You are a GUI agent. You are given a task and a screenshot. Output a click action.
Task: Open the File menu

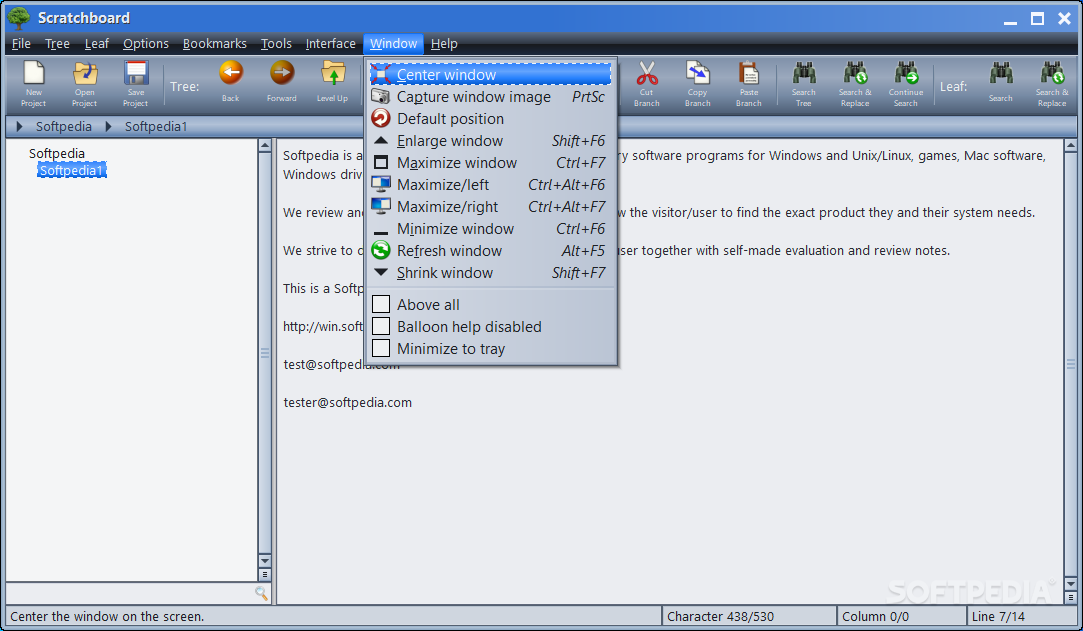pos(21,43)
